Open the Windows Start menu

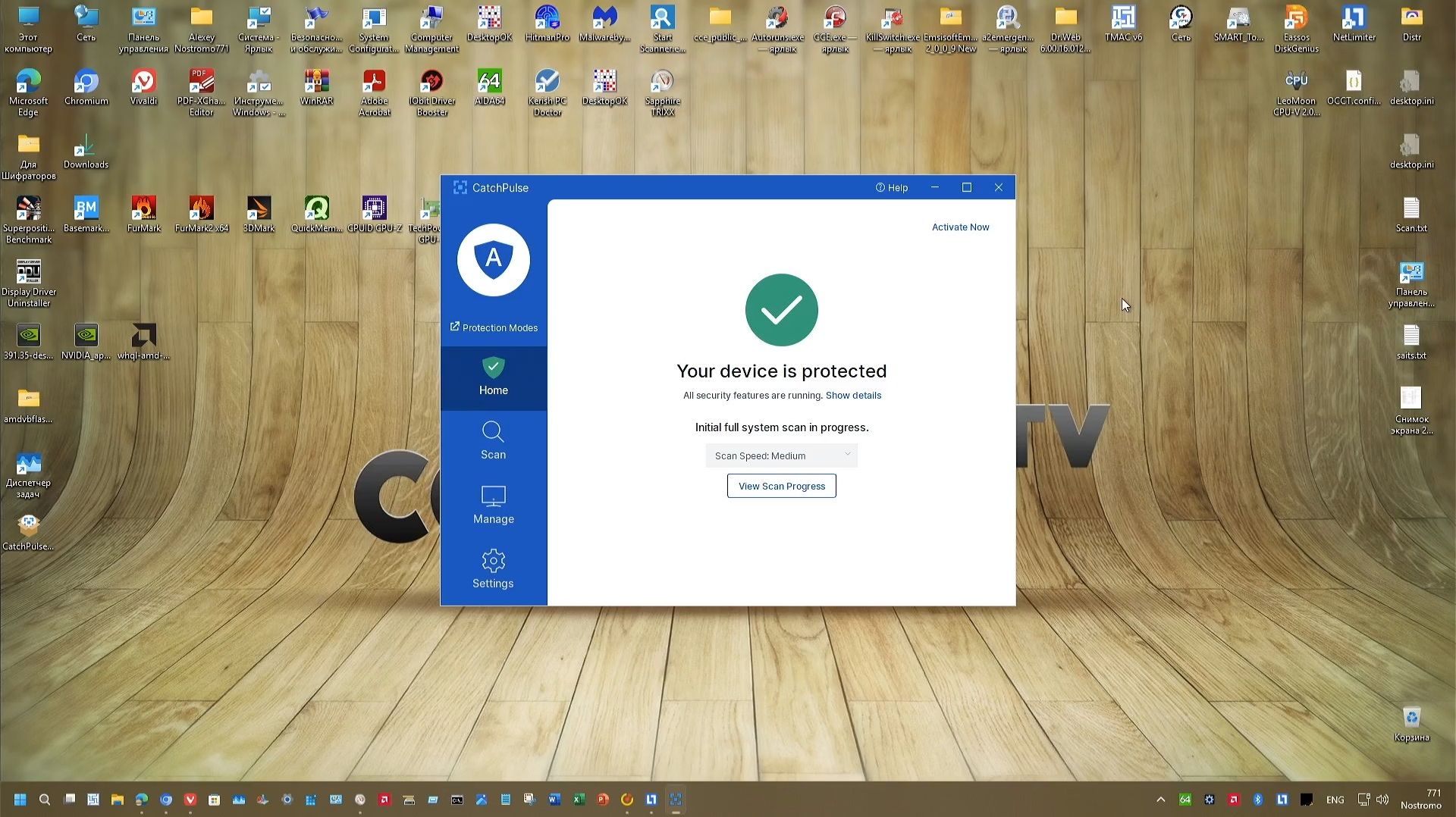pyautogui.click(x=20, y=800)
